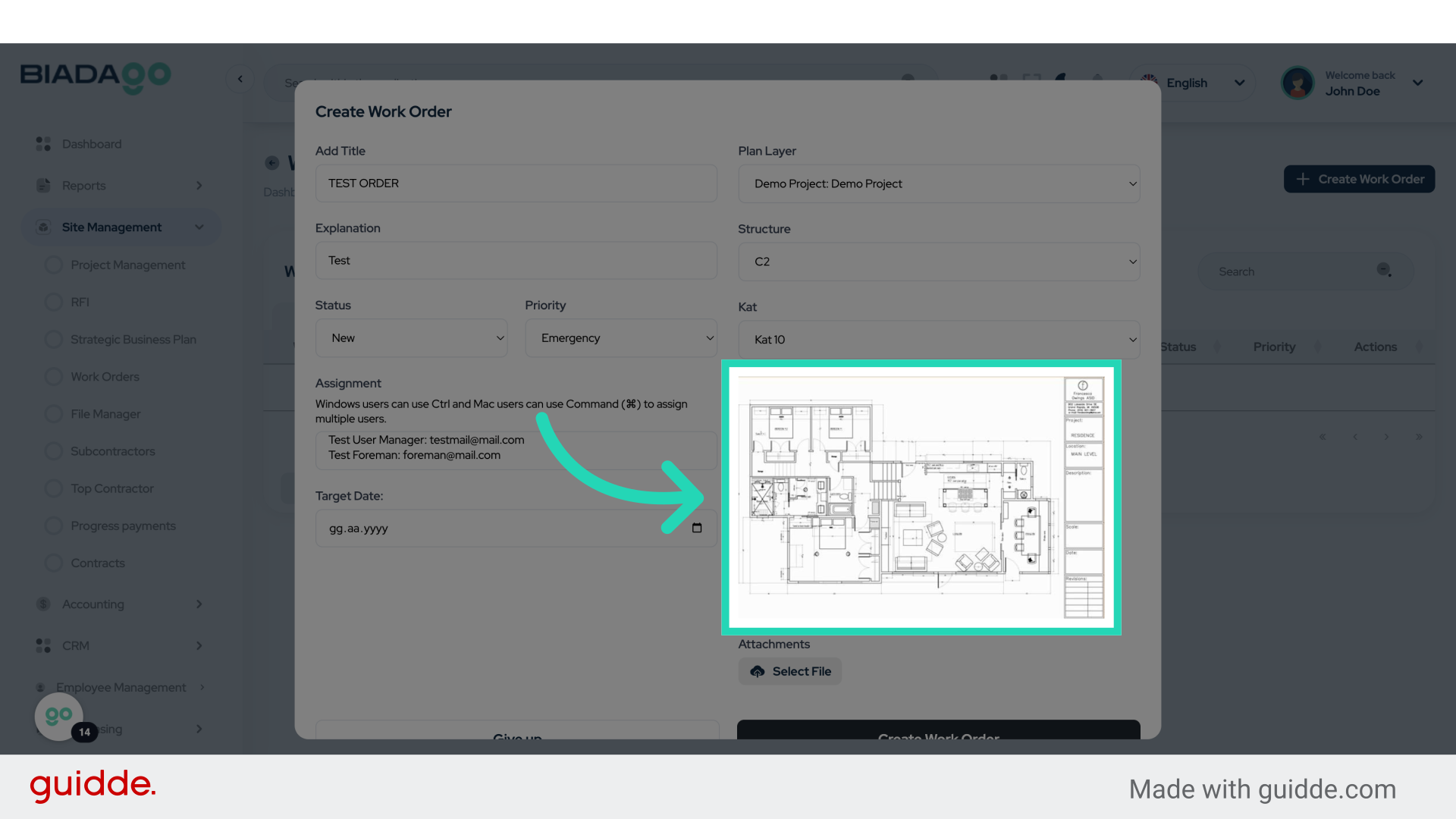Screen dimensions: 1456x819
Task: Select the Work Orders radio item
Action: pos(54,377)
